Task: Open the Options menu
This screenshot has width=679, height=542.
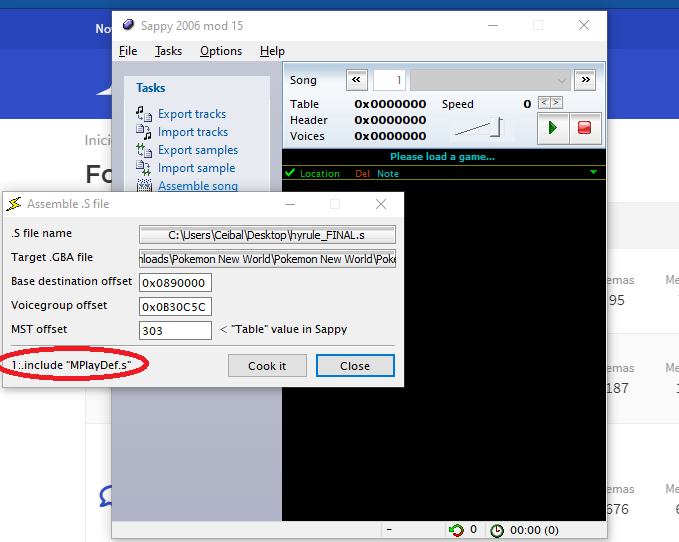Action: coord(220,51)
